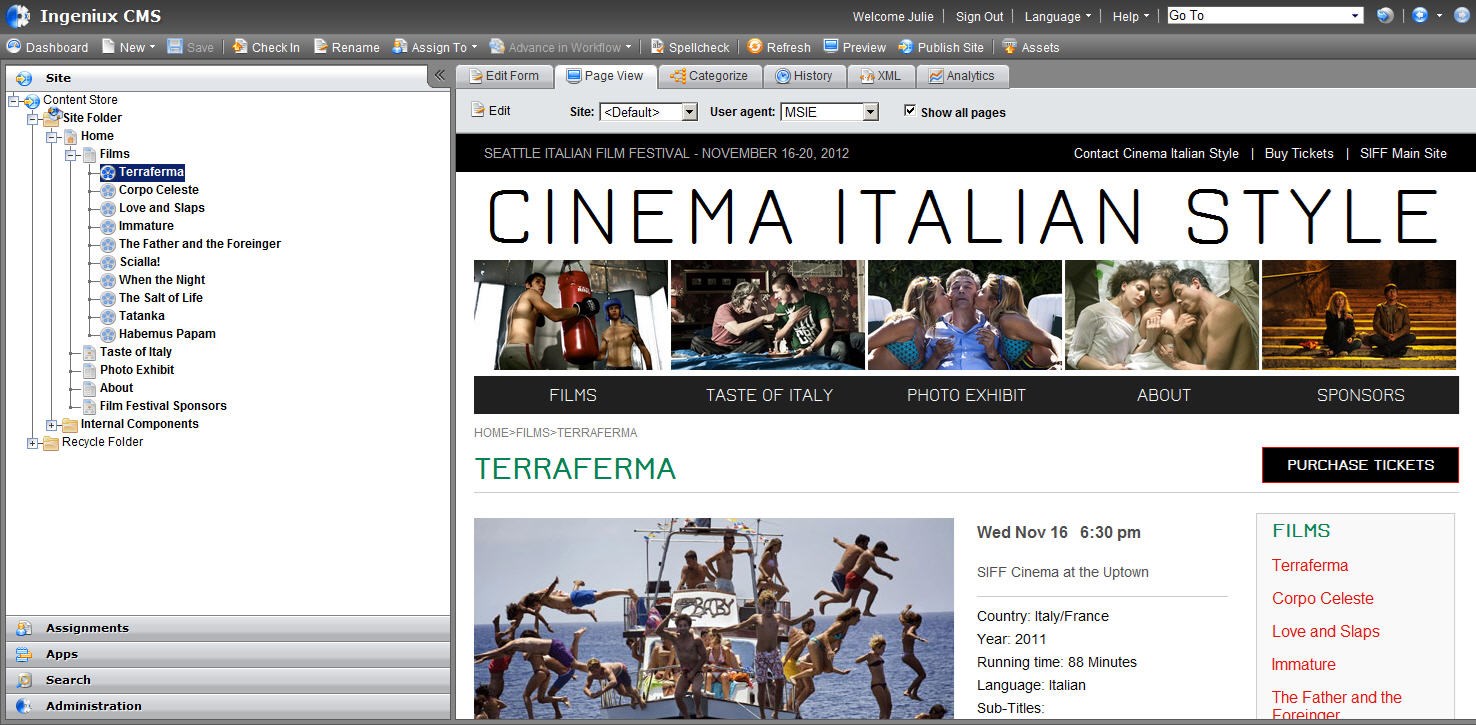This screenshot has height=725, width=1476.
Task: Collapse the Home tree node
Action: point(52,137)
